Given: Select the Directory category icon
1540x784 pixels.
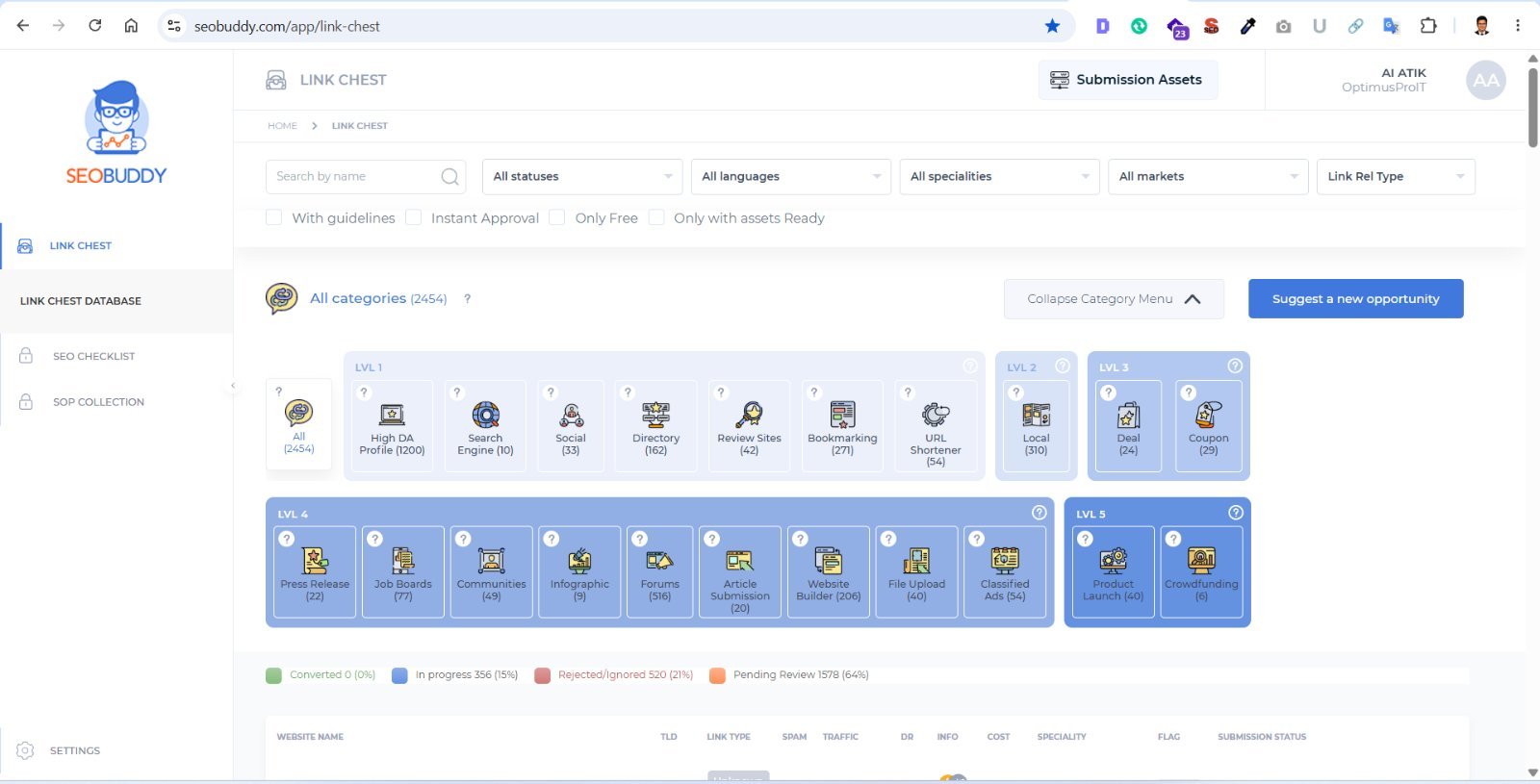Looking at the screenshot, I should coord(656,415).
